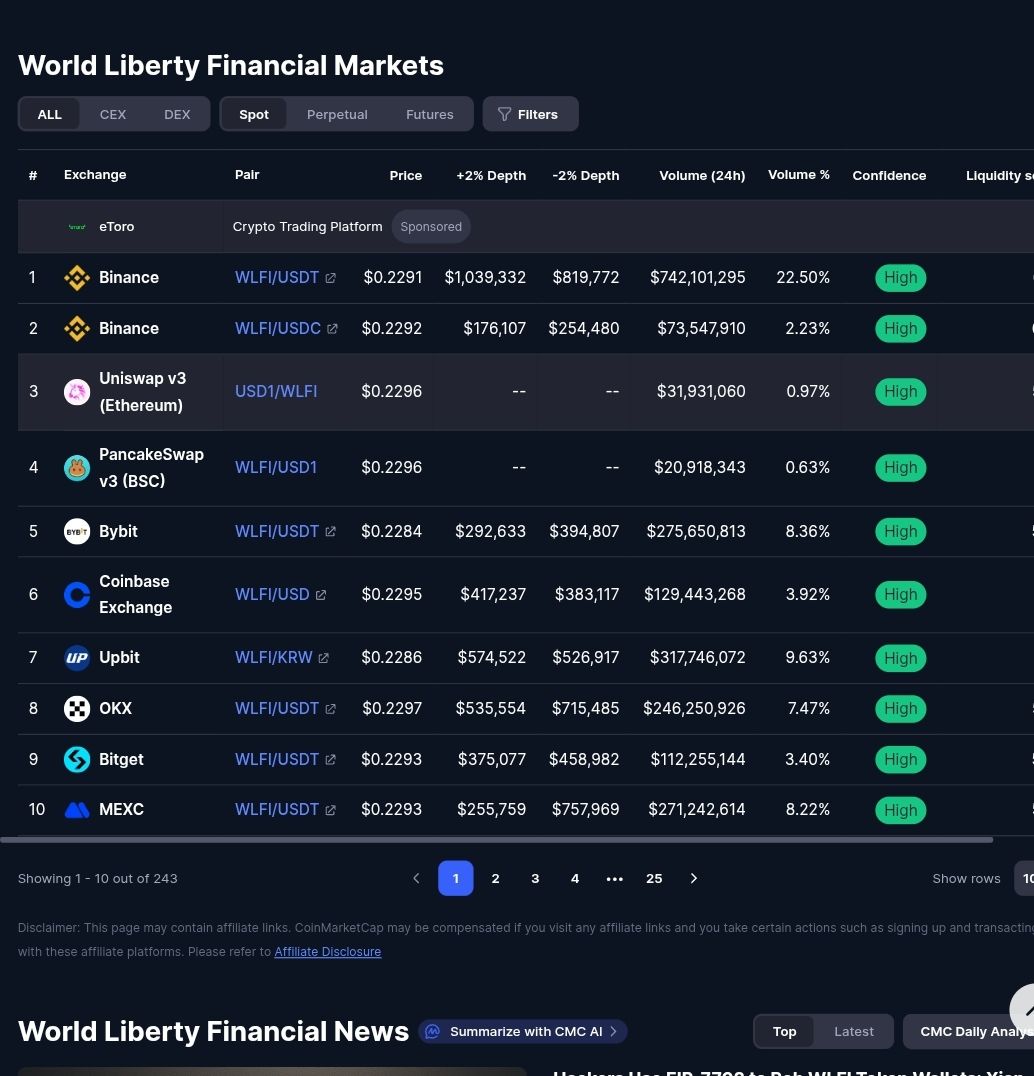Open CMC Daily Analysis tab

pos(968,1031)
